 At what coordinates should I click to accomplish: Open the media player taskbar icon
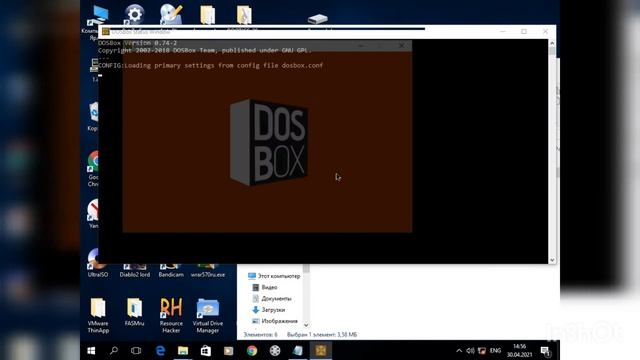[x=229, y=351]
